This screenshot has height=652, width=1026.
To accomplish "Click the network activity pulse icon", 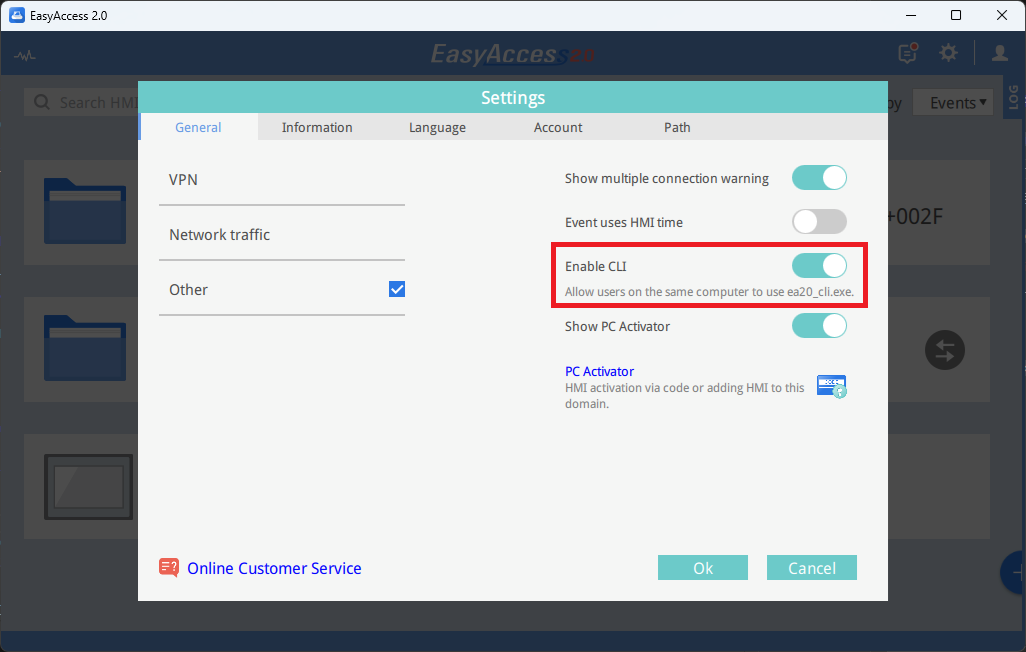I will coord(24,55).
